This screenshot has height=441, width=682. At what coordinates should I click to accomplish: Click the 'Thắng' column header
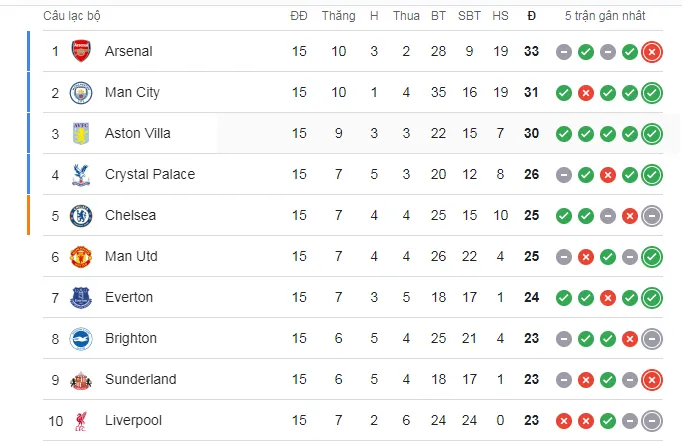[339, 16]
